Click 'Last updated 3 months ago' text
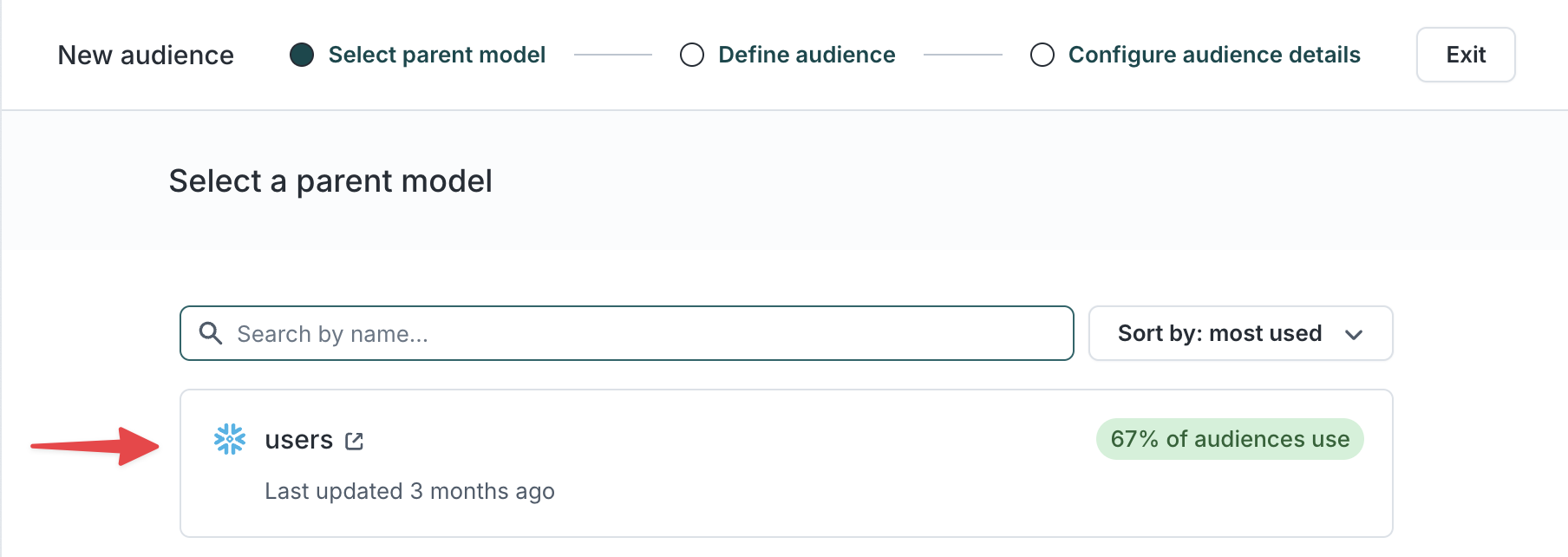Image resolution: width=1568 pixels, height=557 pixels. 409,491
